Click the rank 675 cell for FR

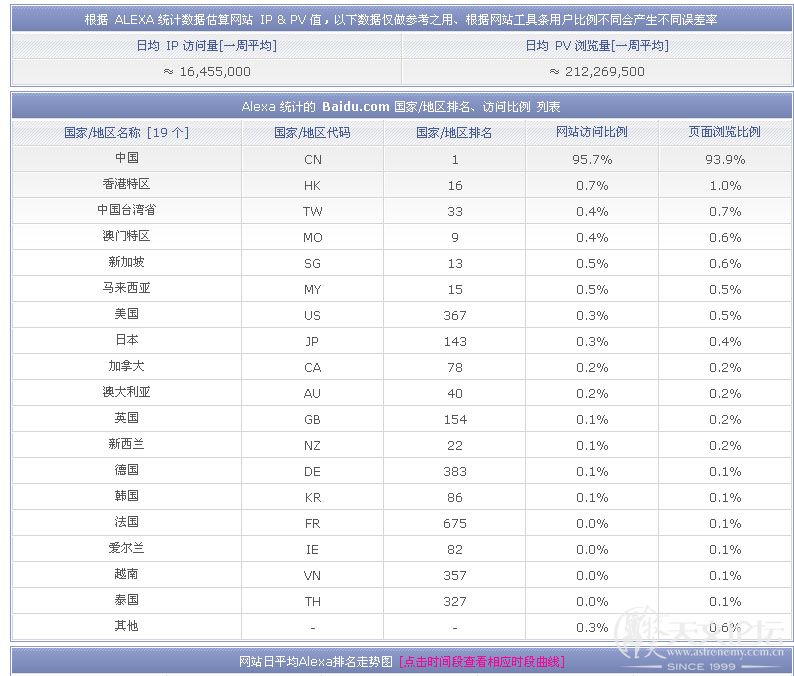click(455, 524)
